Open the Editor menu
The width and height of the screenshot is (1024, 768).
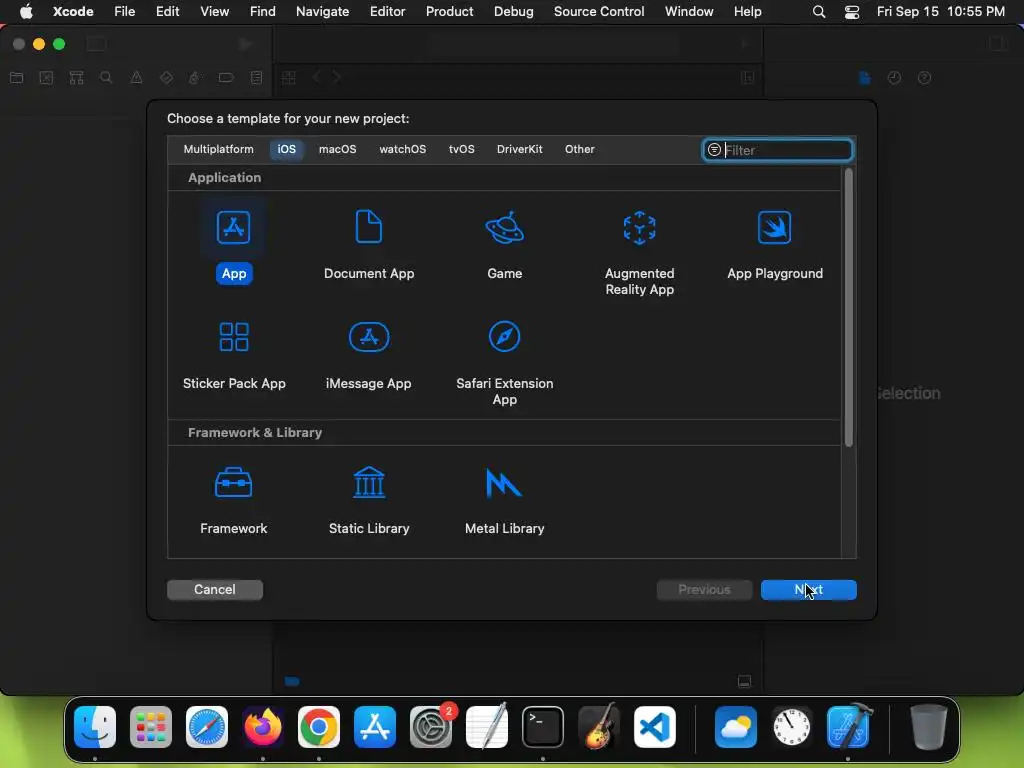(387, 11)
